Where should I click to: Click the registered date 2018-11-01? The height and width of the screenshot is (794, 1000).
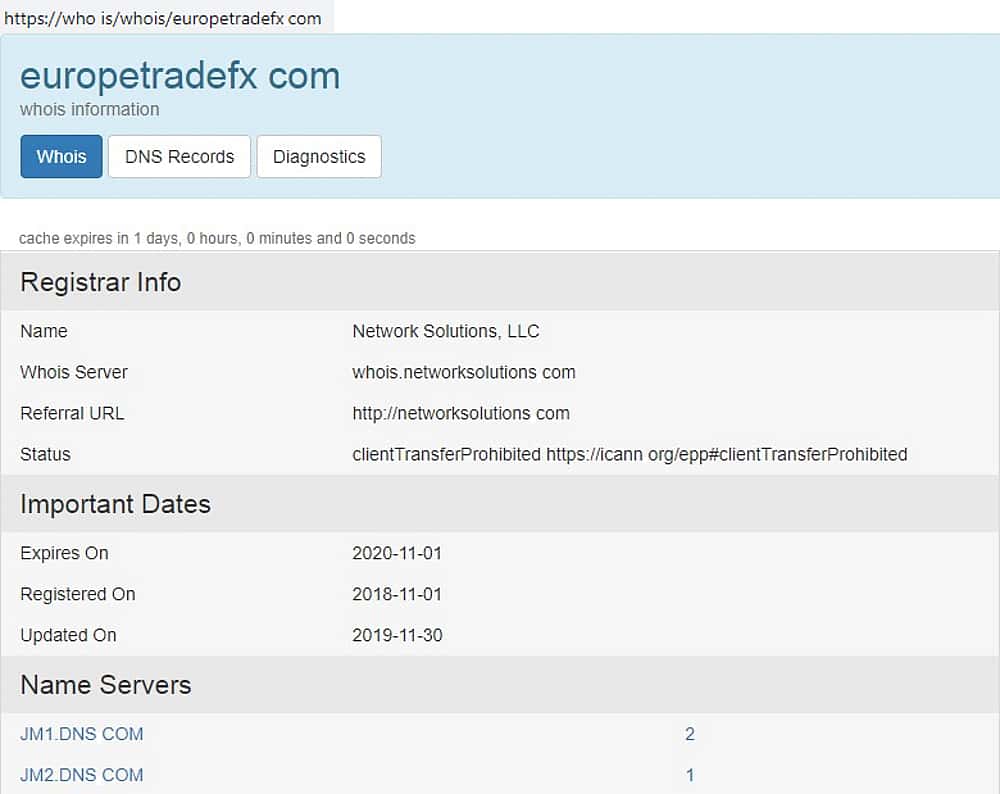tap(397, 594)
